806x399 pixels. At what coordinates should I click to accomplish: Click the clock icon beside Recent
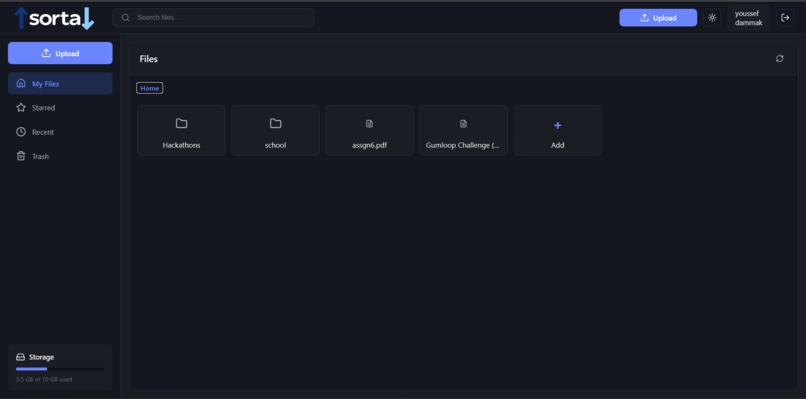point(21,132)
